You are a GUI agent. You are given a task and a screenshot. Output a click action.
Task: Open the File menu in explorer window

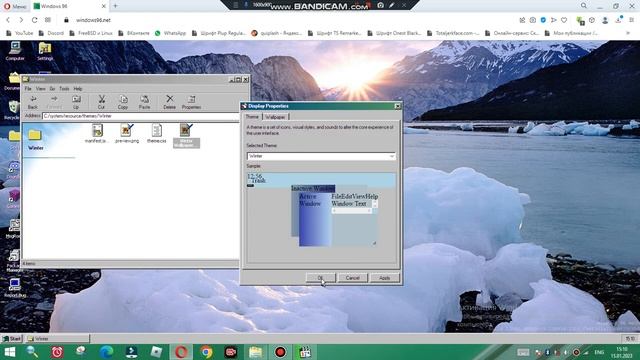(x=28, y=89)
